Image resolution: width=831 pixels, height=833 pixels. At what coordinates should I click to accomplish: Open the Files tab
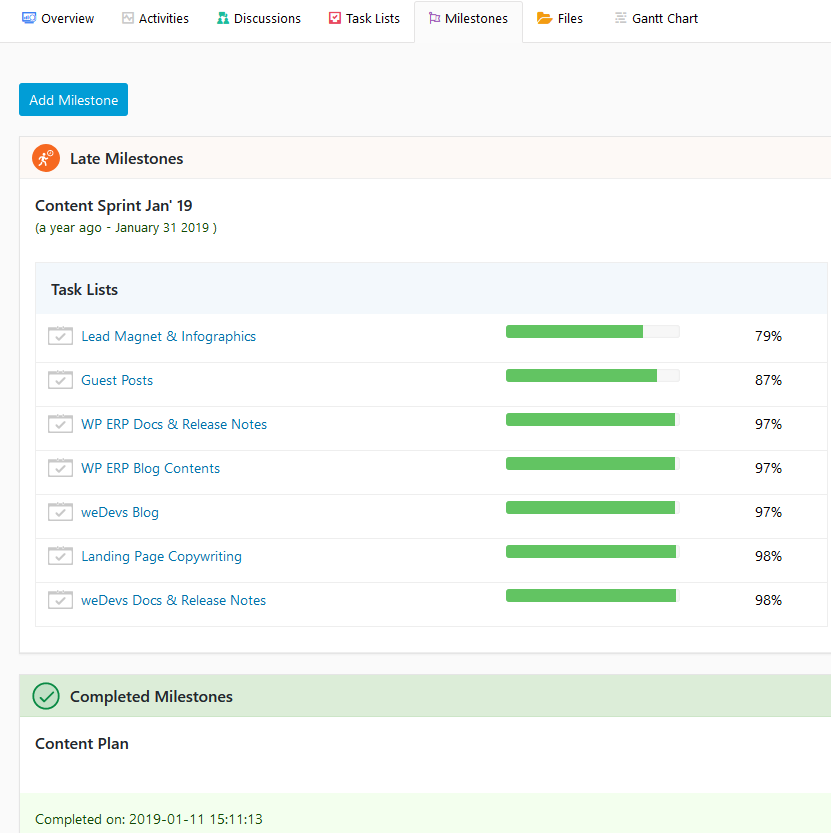(x=560, y=19)
